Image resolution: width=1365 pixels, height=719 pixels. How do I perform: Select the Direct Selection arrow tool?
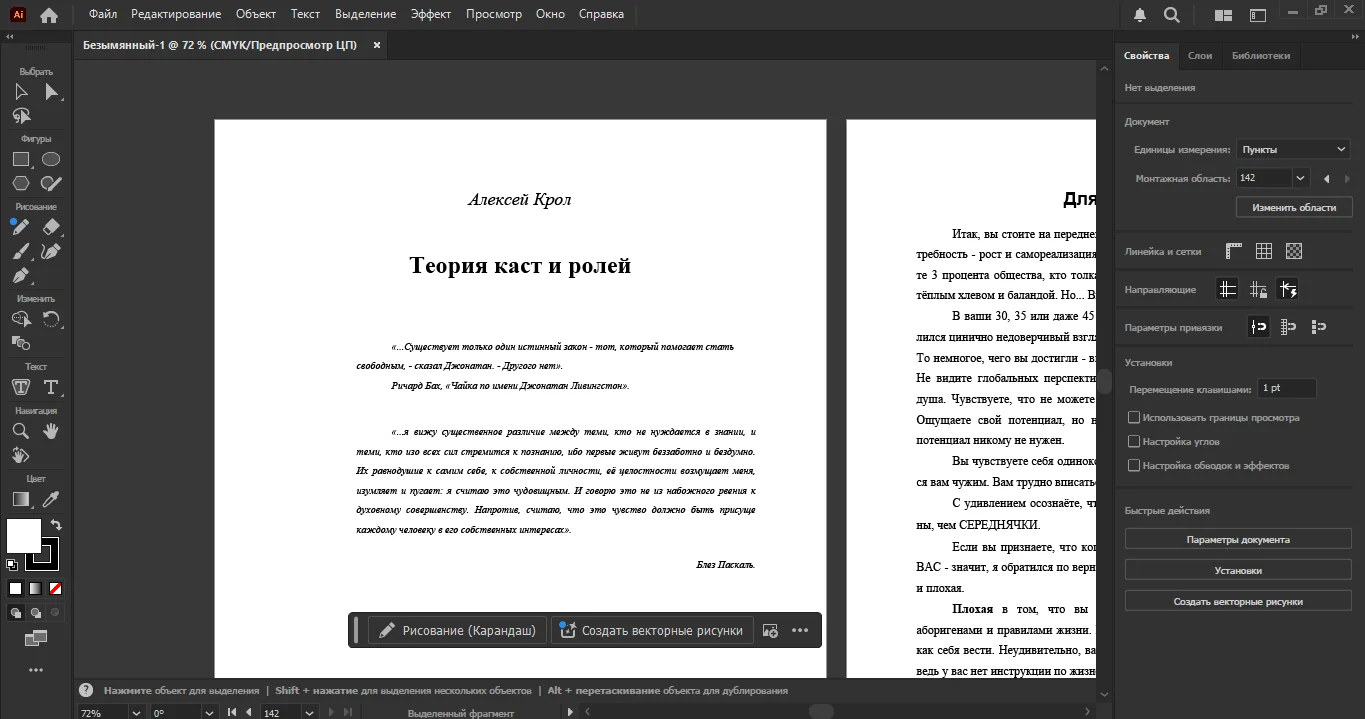51,92
